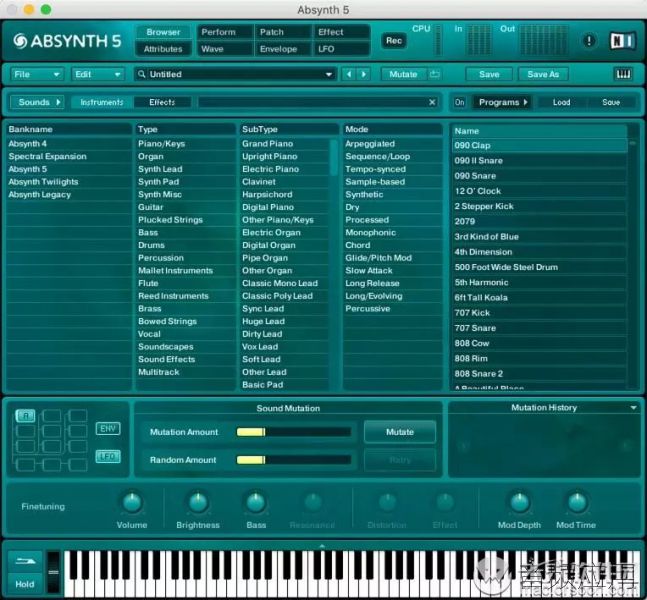Image resolution: width=647 pixels, height=600 pixels.
Task: Select the Long/Evolving mode
Action: coord(392,296)
